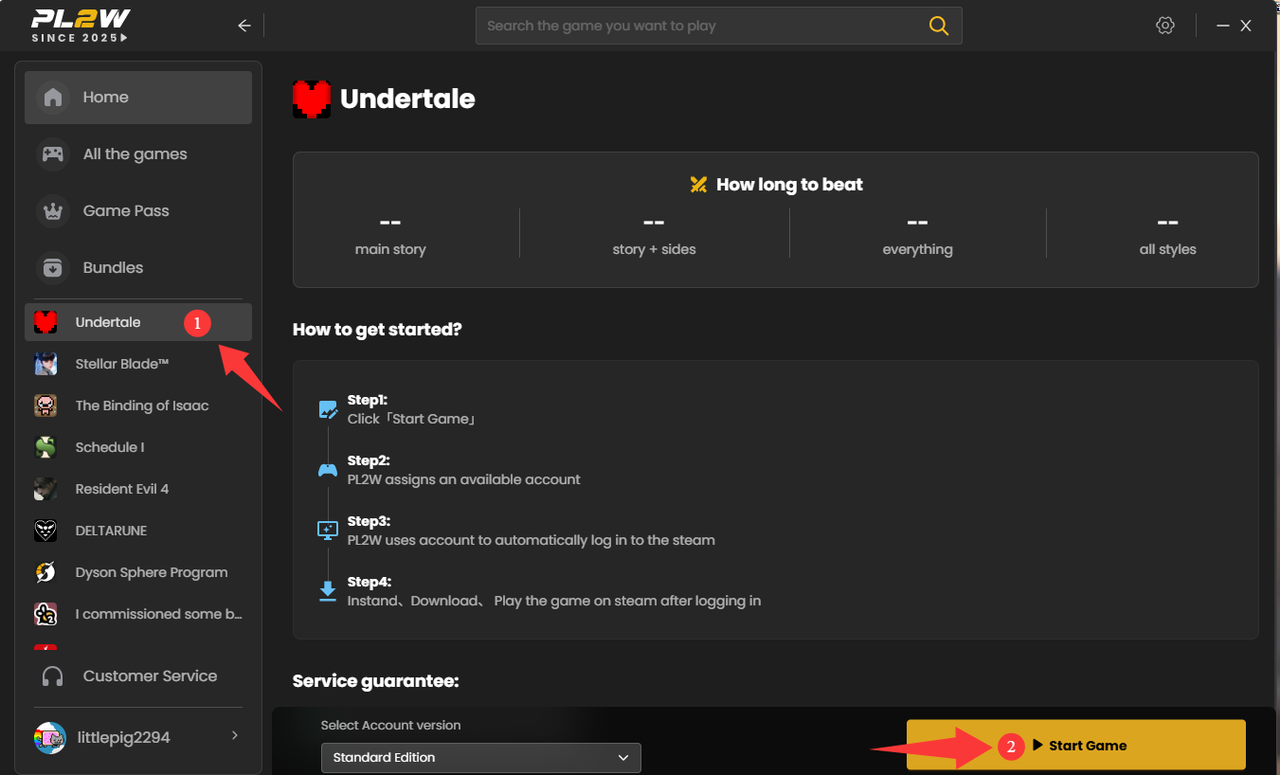Open the Bundles section
The width and height of the screenshot is (1280, 775).
click(138, 268)
